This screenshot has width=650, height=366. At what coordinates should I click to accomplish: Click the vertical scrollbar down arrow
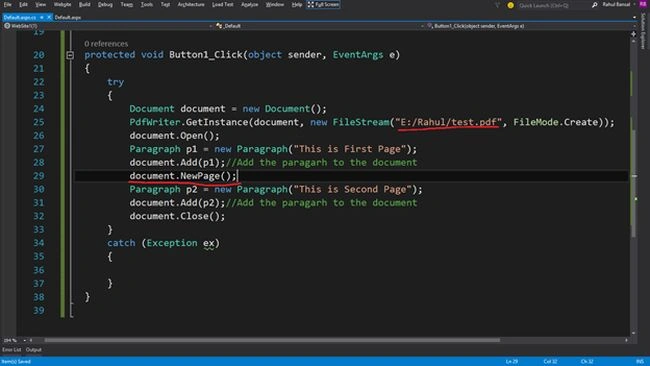(633, 333)
